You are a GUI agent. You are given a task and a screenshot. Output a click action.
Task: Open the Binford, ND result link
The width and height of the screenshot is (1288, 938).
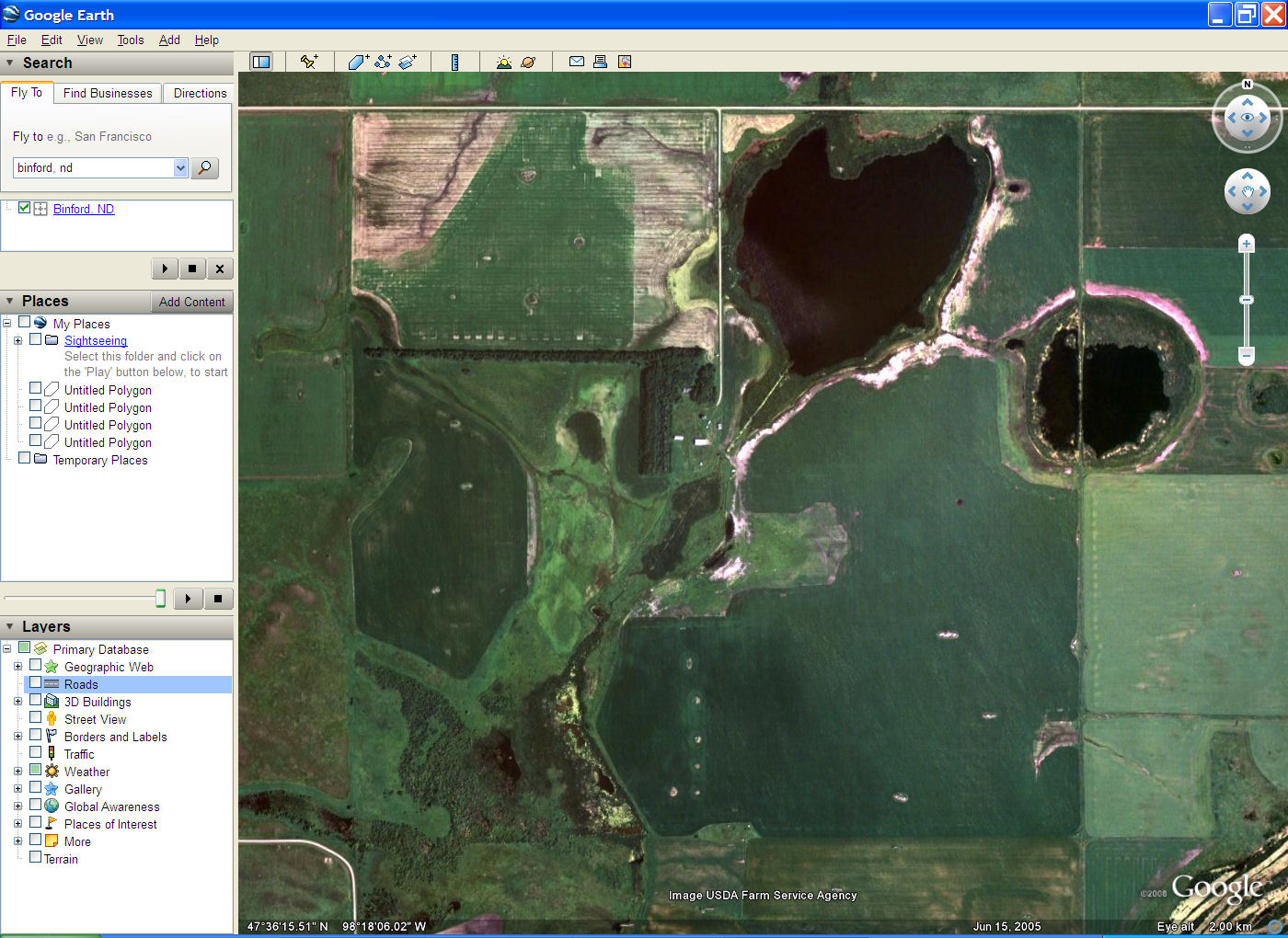pos(84,209)
